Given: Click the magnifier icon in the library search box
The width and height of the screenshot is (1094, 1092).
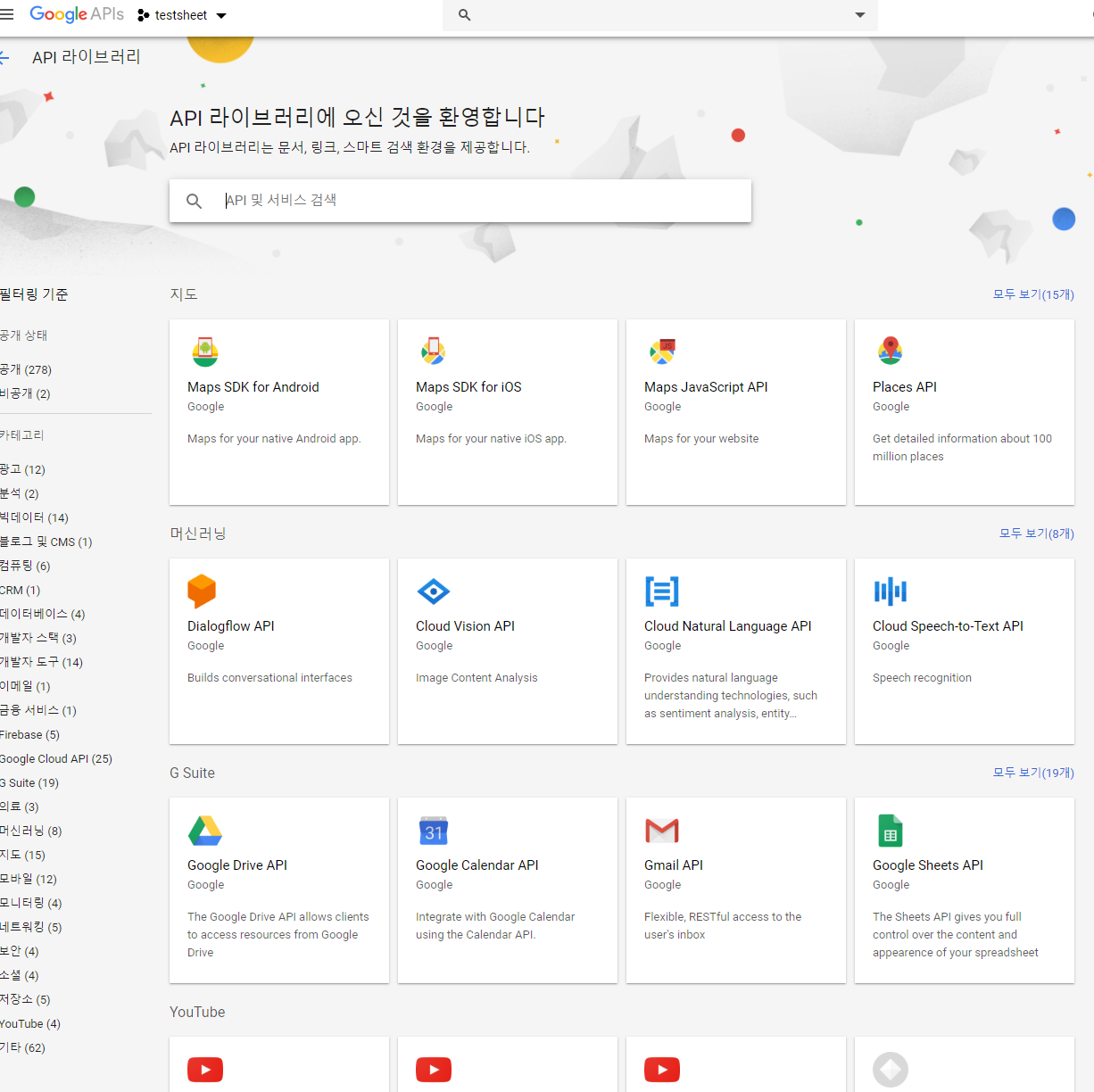Looking at the screenshot, I should click(194, 201).
